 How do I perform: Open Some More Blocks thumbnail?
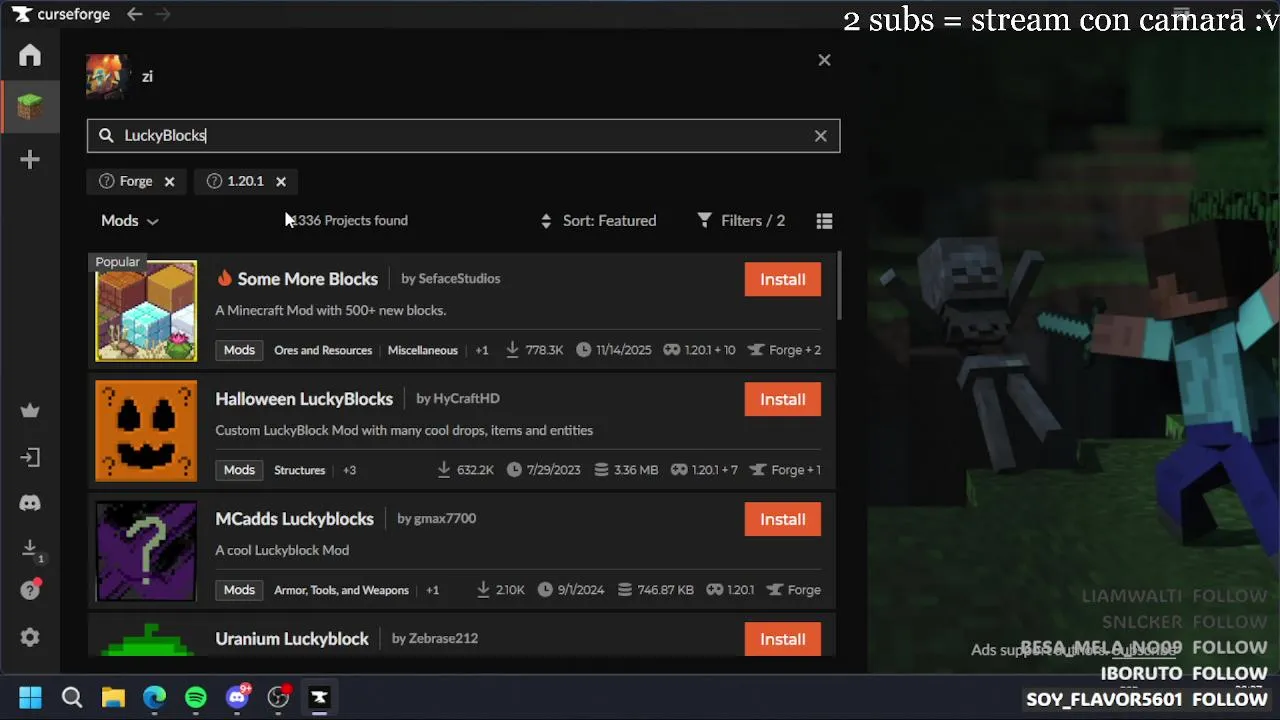click(146, 311)
